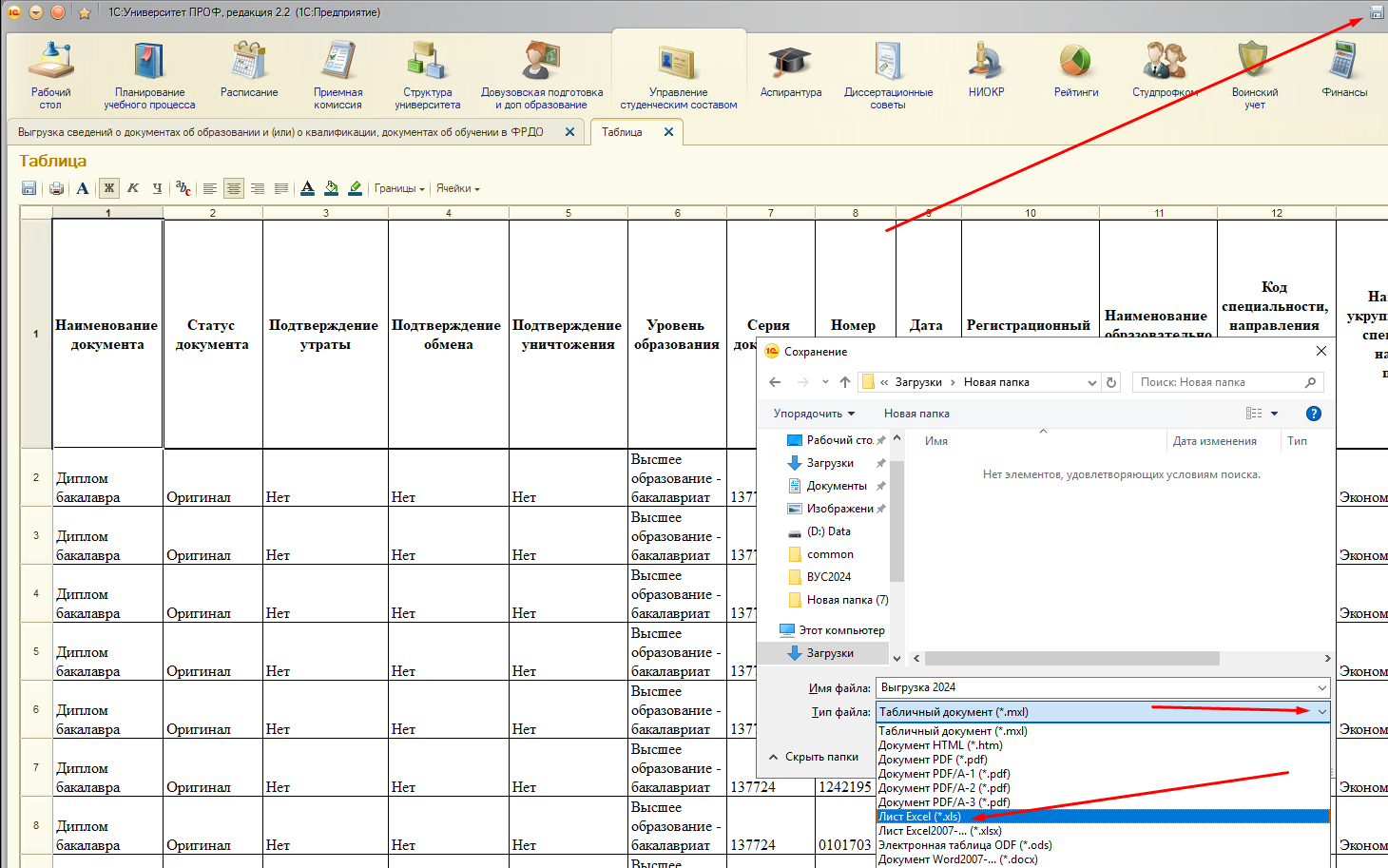The width and height of the screenshot is (1388, 868).
Task: Open the Рейтинги section
Action: coord(1076,69)
